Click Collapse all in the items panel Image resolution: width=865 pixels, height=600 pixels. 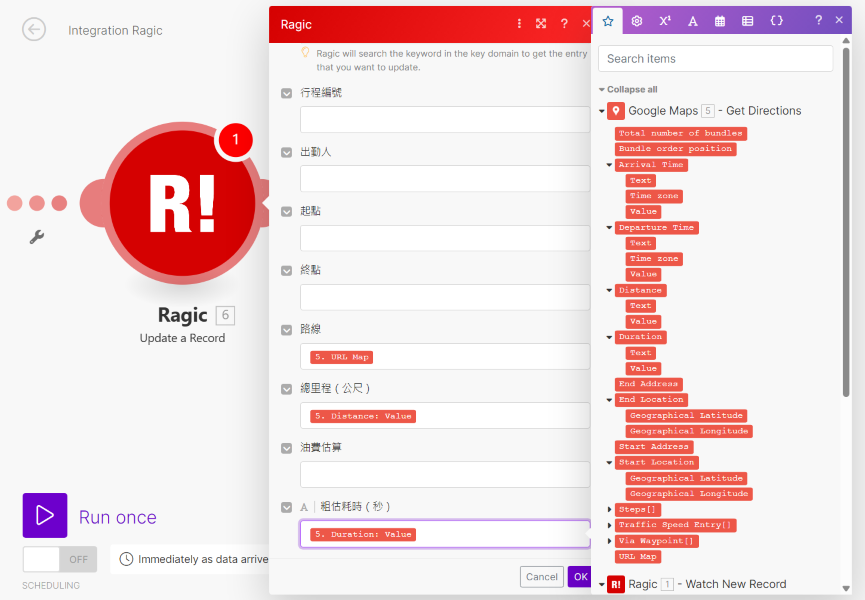point(631,89)
